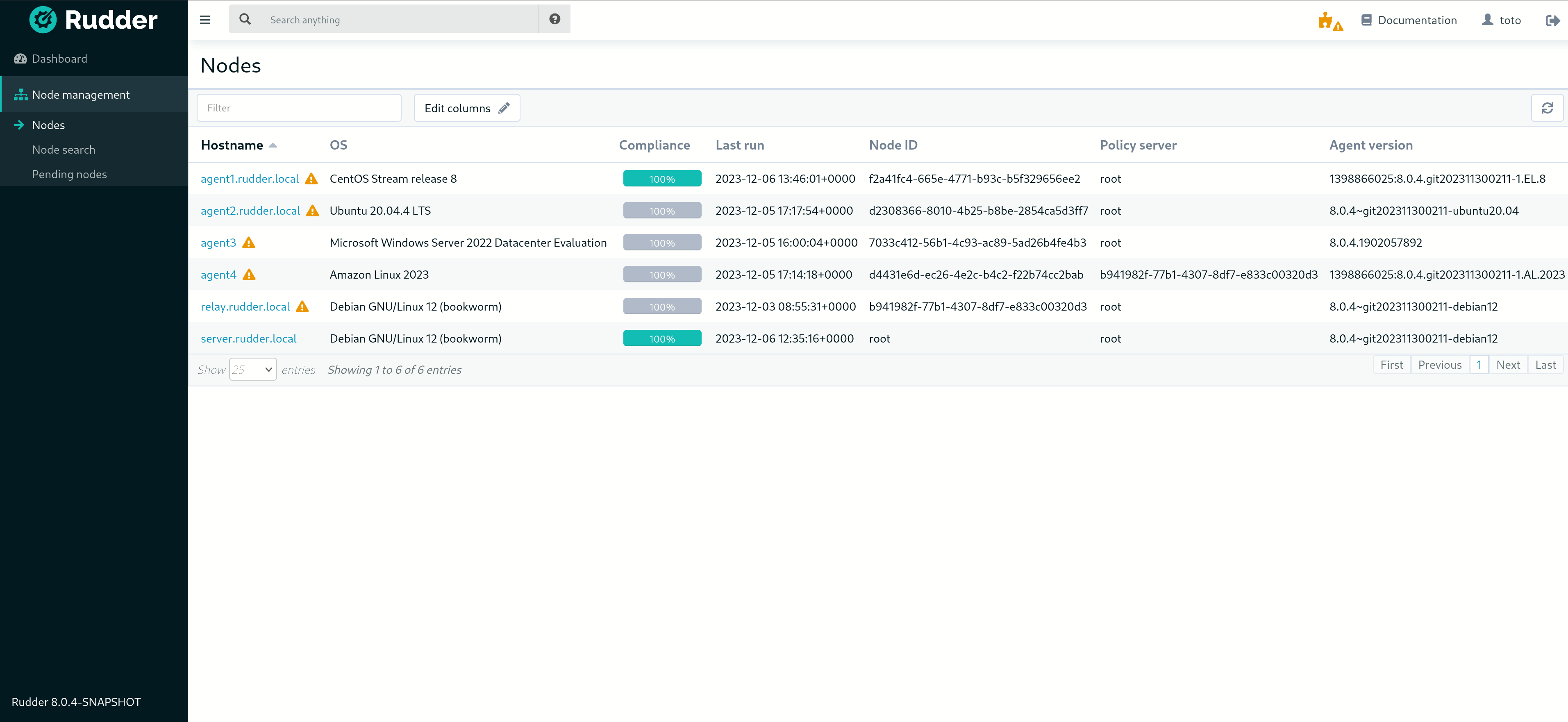Open the plugin warning status icon
The height and width of the screenshot is (722, 1568).
click(1331, 21)
